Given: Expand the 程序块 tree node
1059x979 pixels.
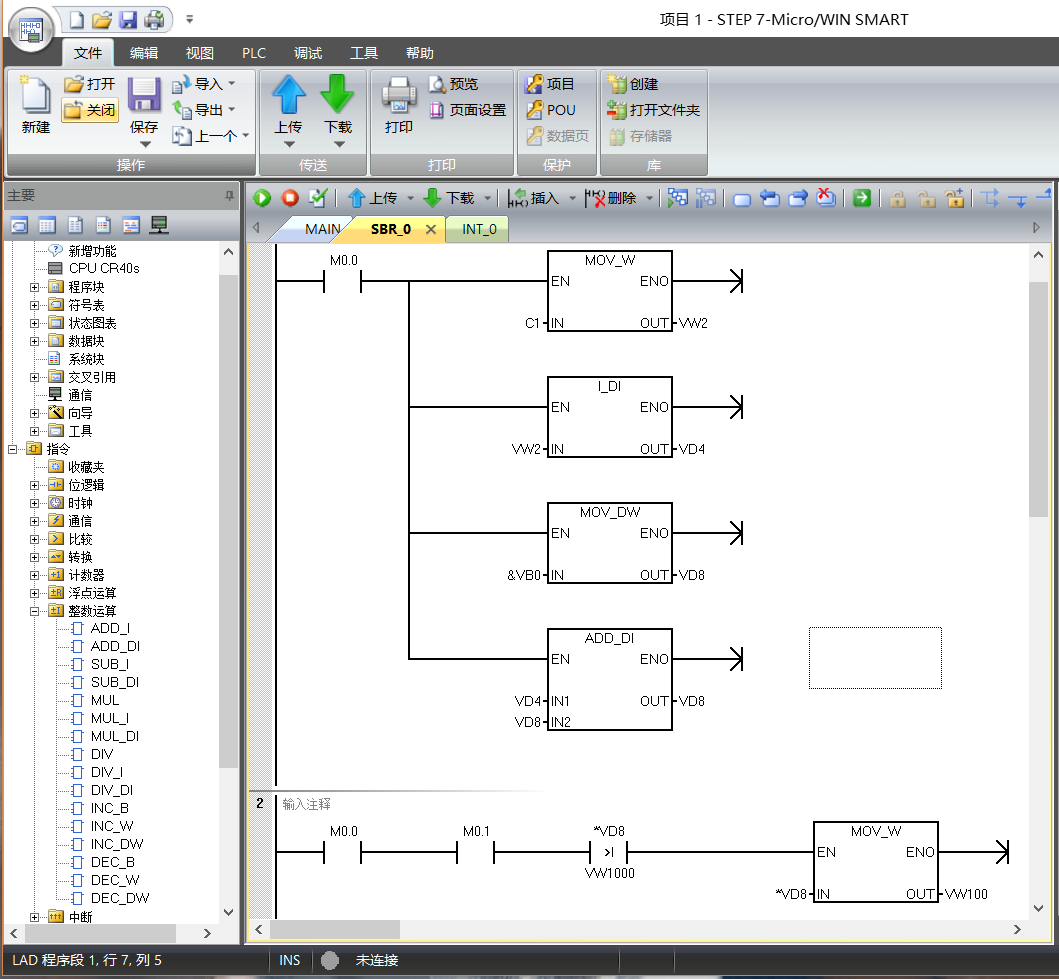Looking at the screenshot, I should click(35, 287).
